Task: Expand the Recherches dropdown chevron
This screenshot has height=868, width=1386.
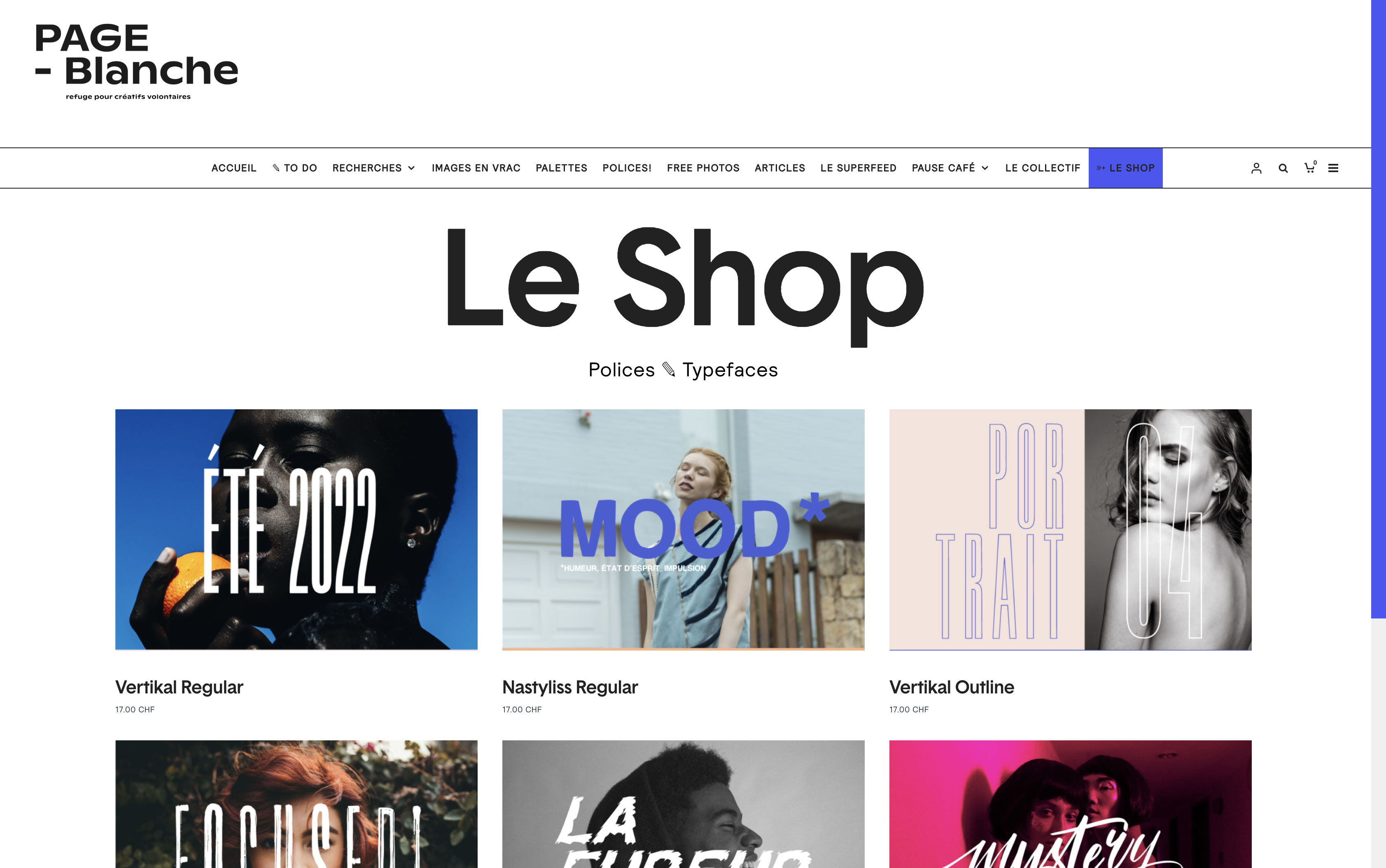Action: [x=411, y=168]
